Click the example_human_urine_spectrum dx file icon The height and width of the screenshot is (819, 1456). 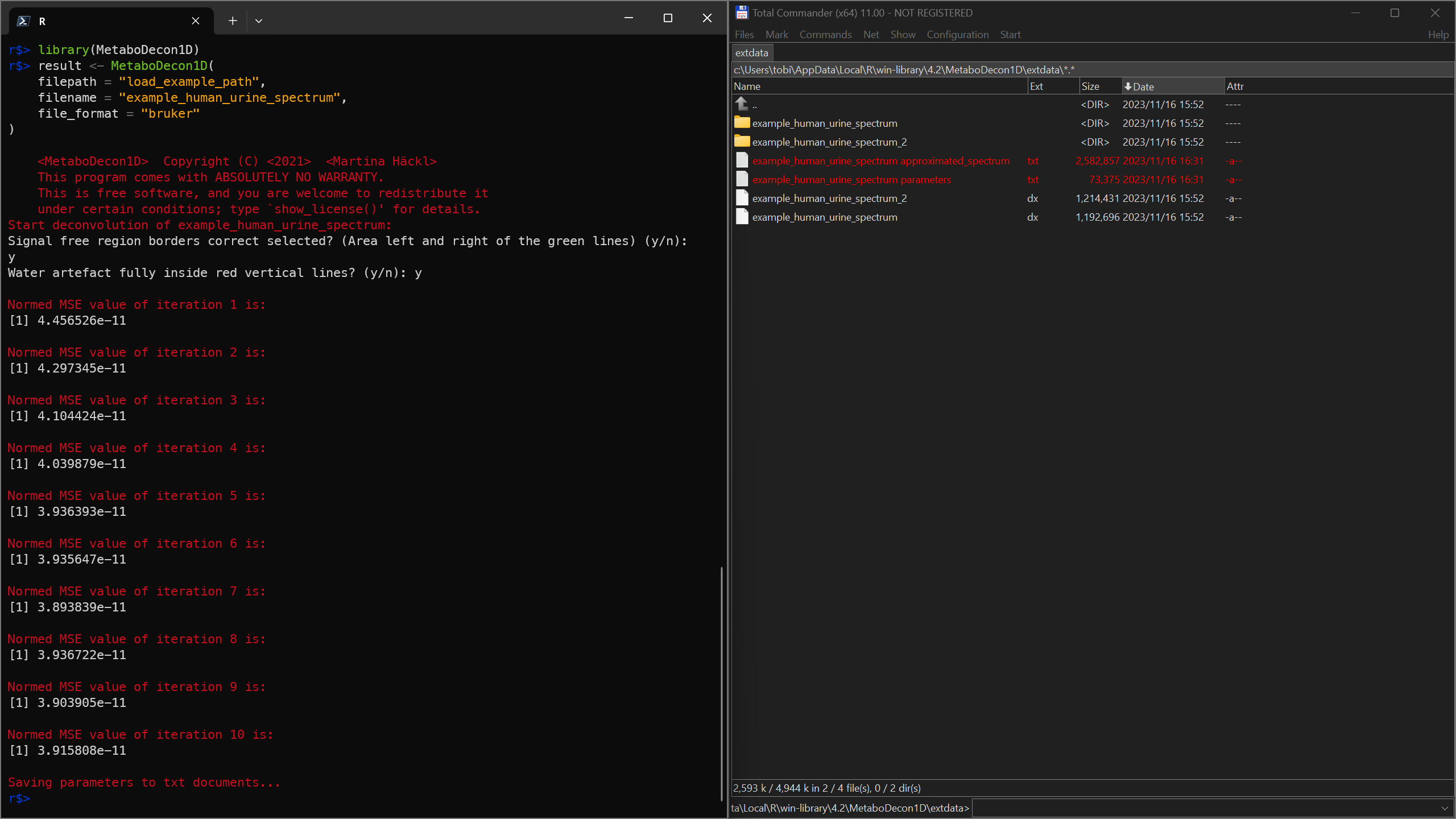point(742,217)
